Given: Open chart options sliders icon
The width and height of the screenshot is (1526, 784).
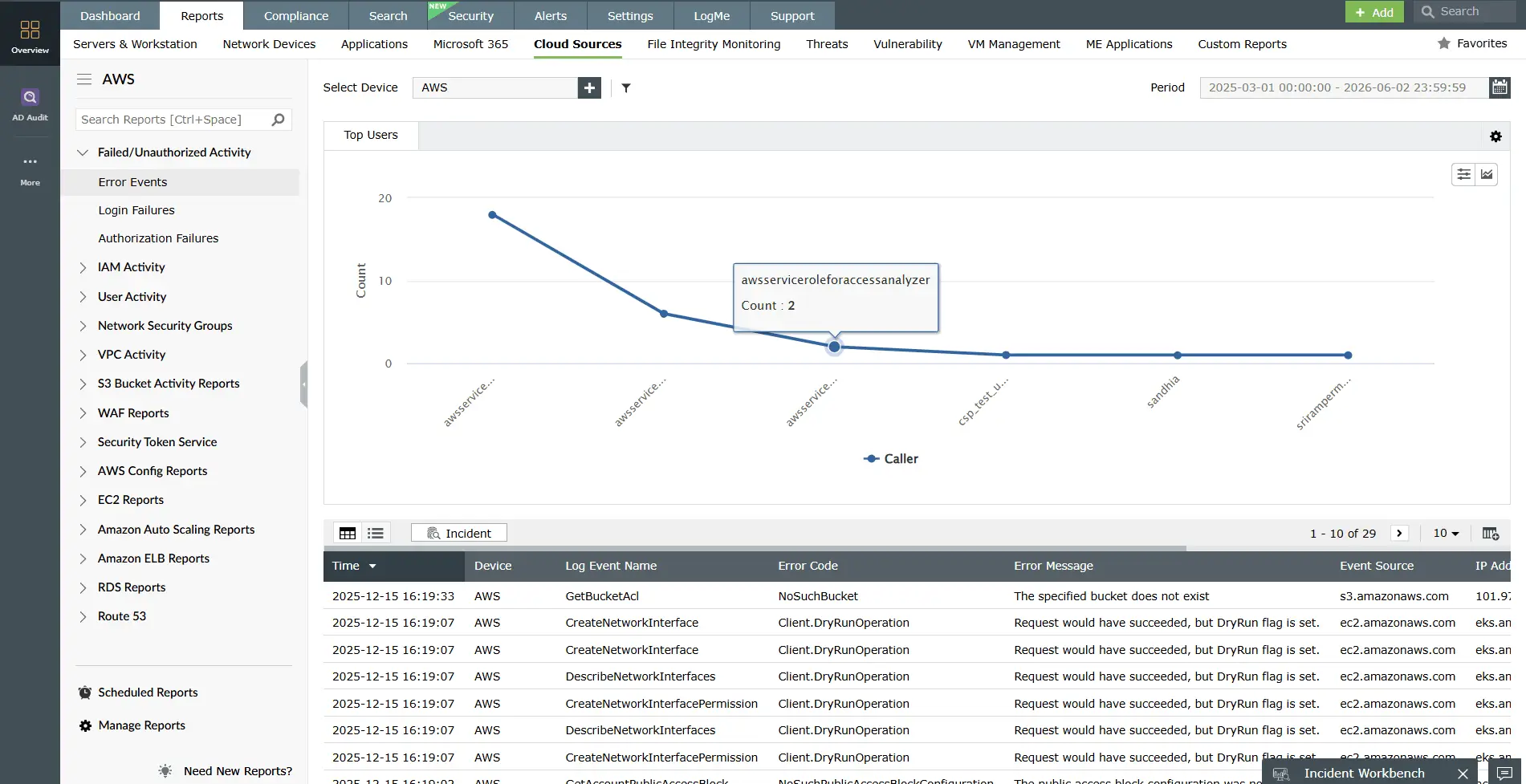Looking at the screenshot, I should click(1464, 174).
